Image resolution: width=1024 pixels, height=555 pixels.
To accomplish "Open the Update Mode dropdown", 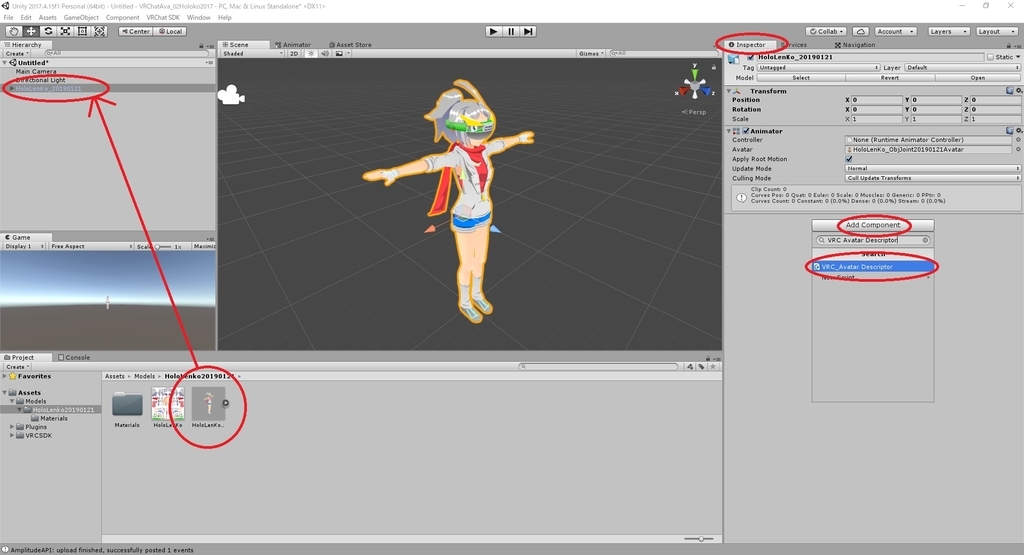I will tap(933, 168).
